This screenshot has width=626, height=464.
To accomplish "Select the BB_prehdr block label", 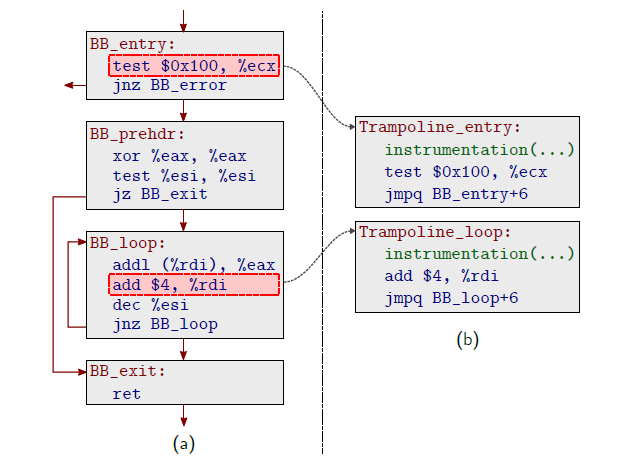I will coord(138,134).
